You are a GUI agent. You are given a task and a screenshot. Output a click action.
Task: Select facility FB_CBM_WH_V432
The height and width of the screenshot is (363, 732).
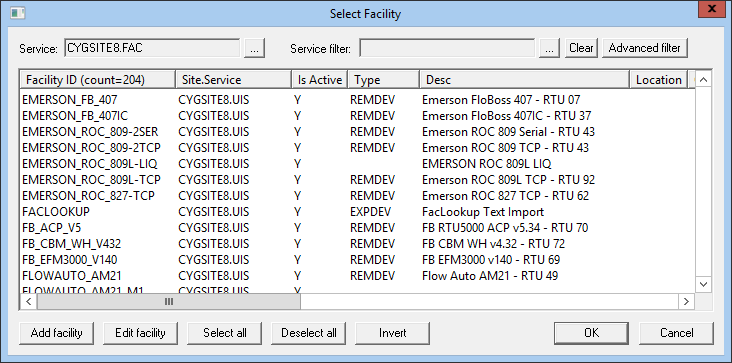72,244
